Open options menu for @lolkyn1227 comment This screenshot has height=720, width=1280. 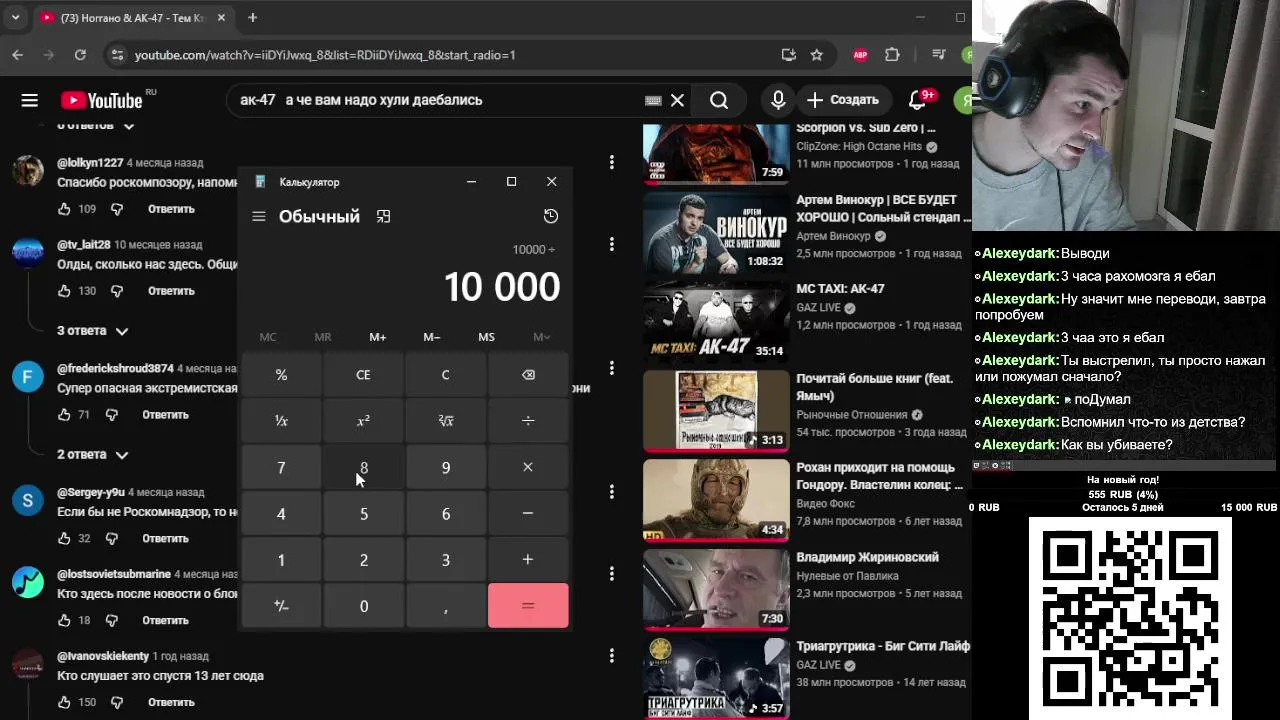click(611, 162)
